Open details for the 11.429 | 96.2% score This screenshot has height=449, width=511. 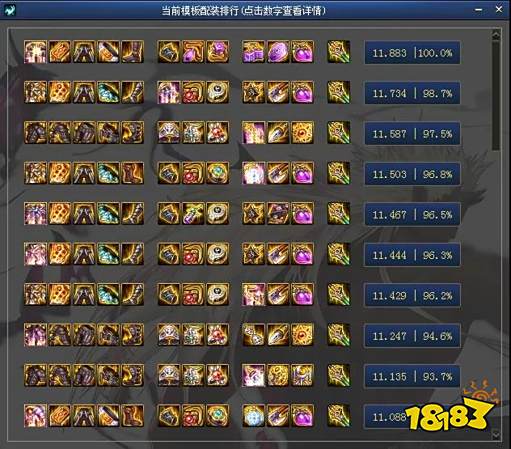[x=412, y=295]
